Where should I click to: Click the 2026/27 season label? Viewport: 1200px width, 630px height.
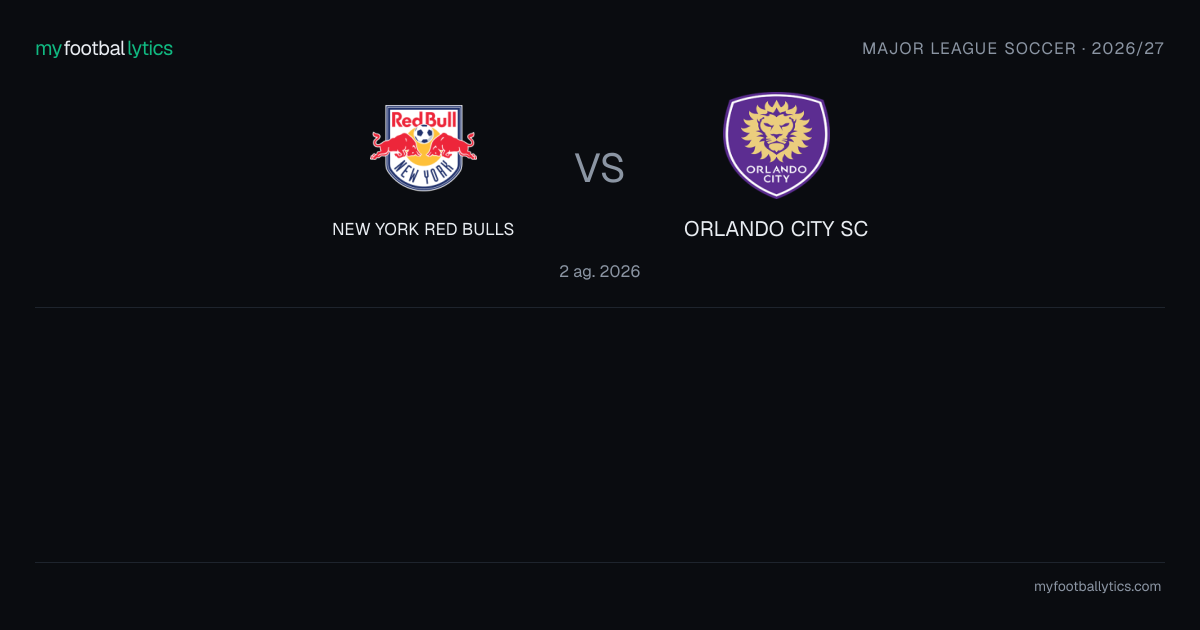pos(1128,48)
